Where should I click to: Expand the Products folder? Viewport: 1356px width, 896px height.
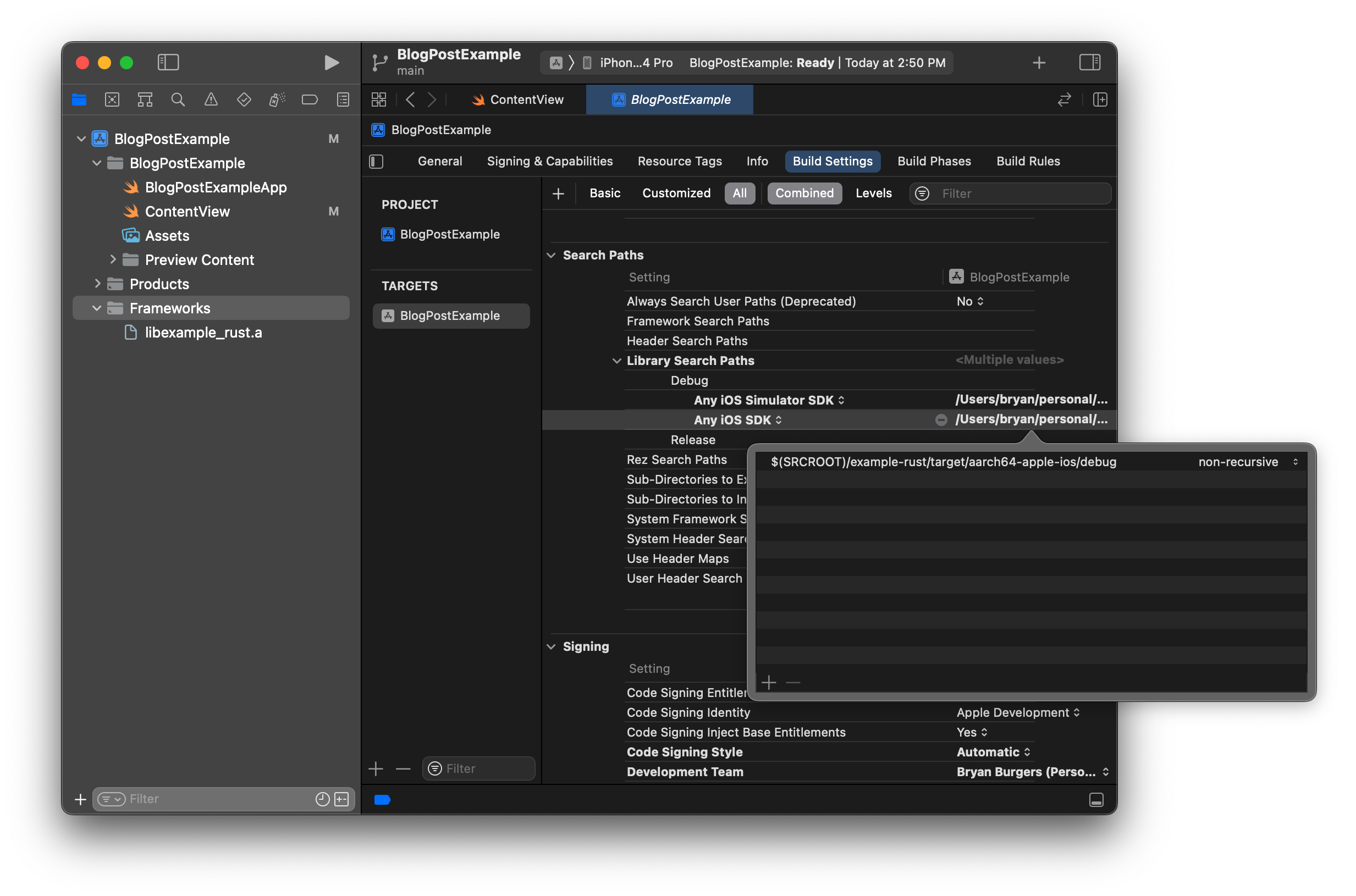(97, 284)
